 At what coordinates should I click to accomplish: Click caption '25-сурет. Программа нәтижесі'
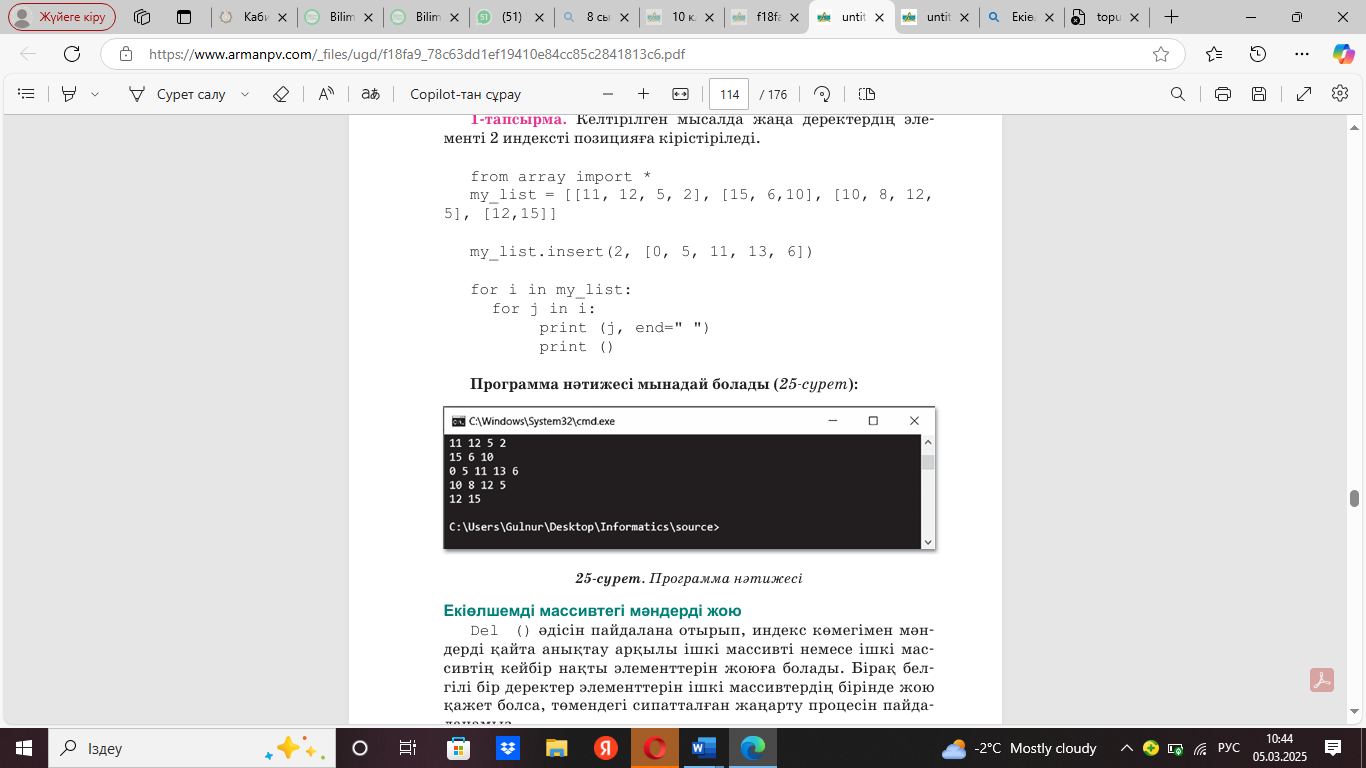coord(689,578)
